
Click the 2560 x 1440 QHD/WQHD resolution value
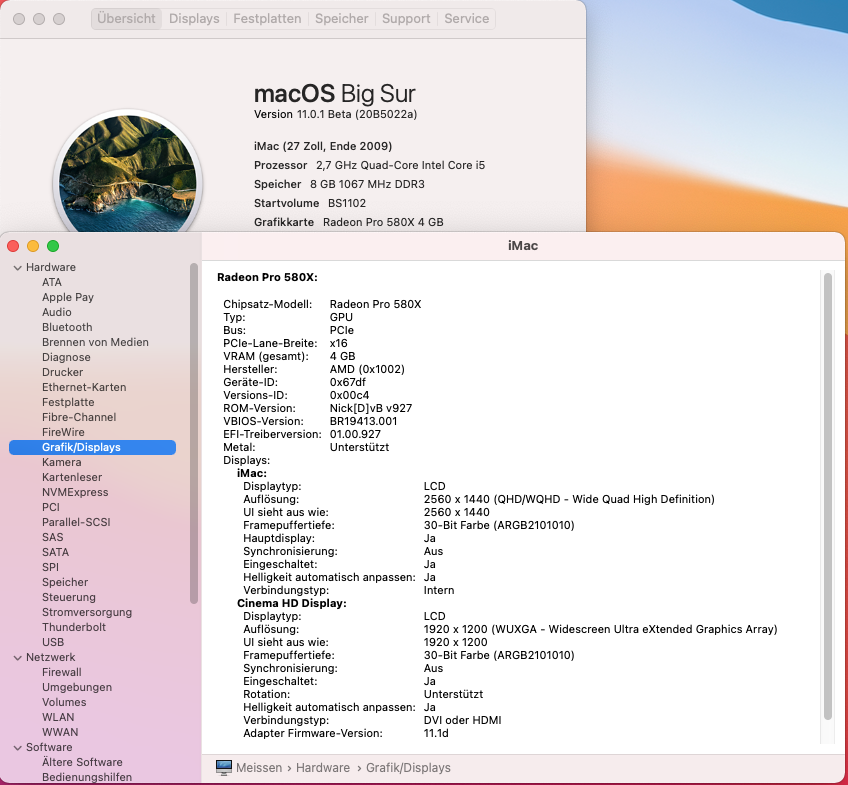(569, 499)
